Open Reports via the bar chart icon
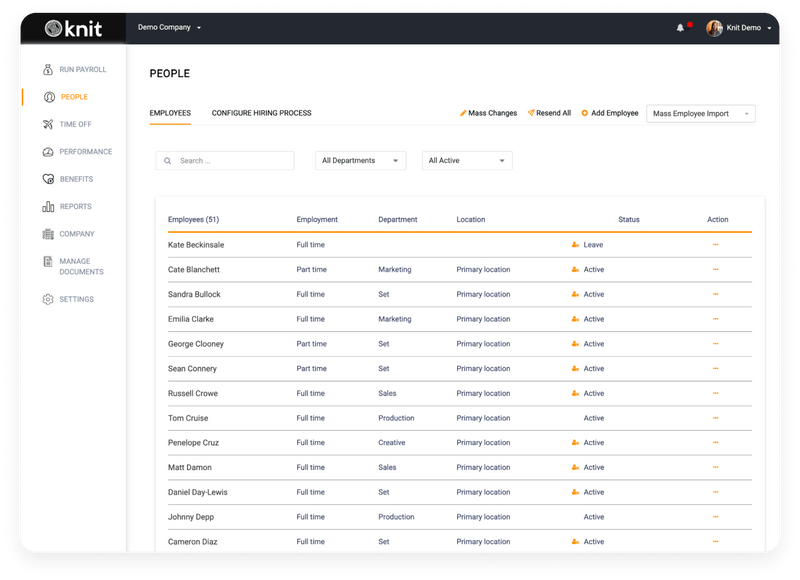This screenshot has width=800, height=580. [x=46, y=206]
